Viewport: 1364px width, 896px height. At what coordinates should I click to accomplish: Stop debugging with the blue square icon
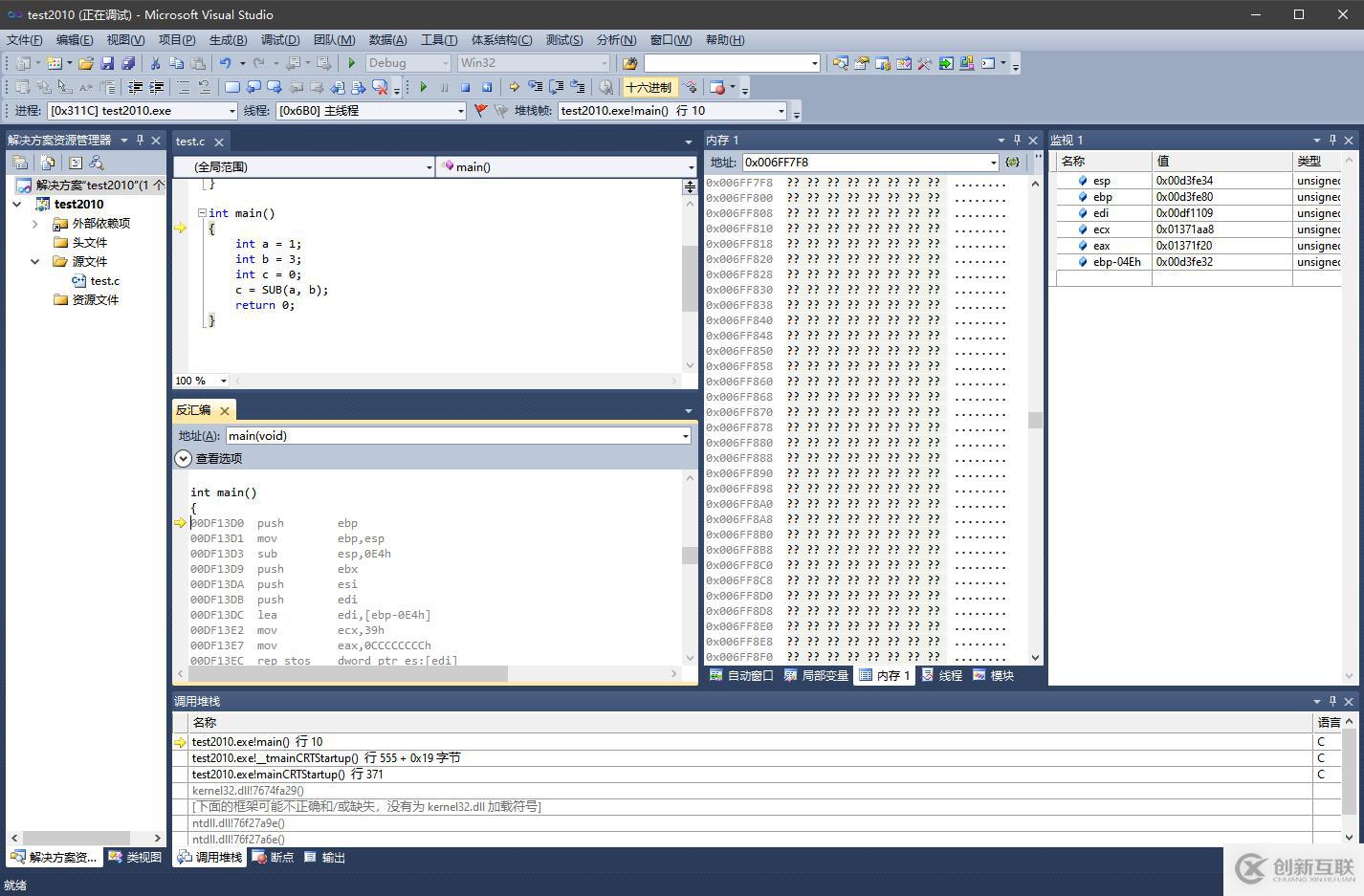point(465,87)
